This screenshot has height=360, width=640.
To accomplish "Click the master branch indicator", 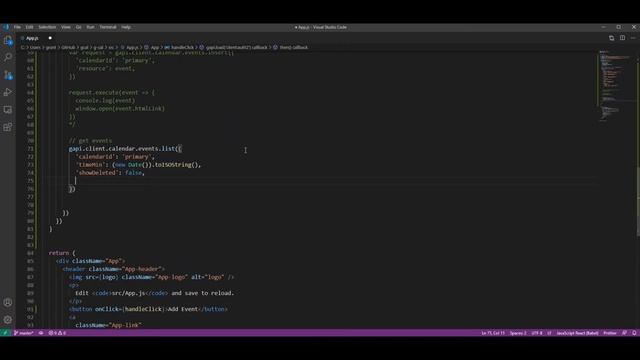I will 24,333.
